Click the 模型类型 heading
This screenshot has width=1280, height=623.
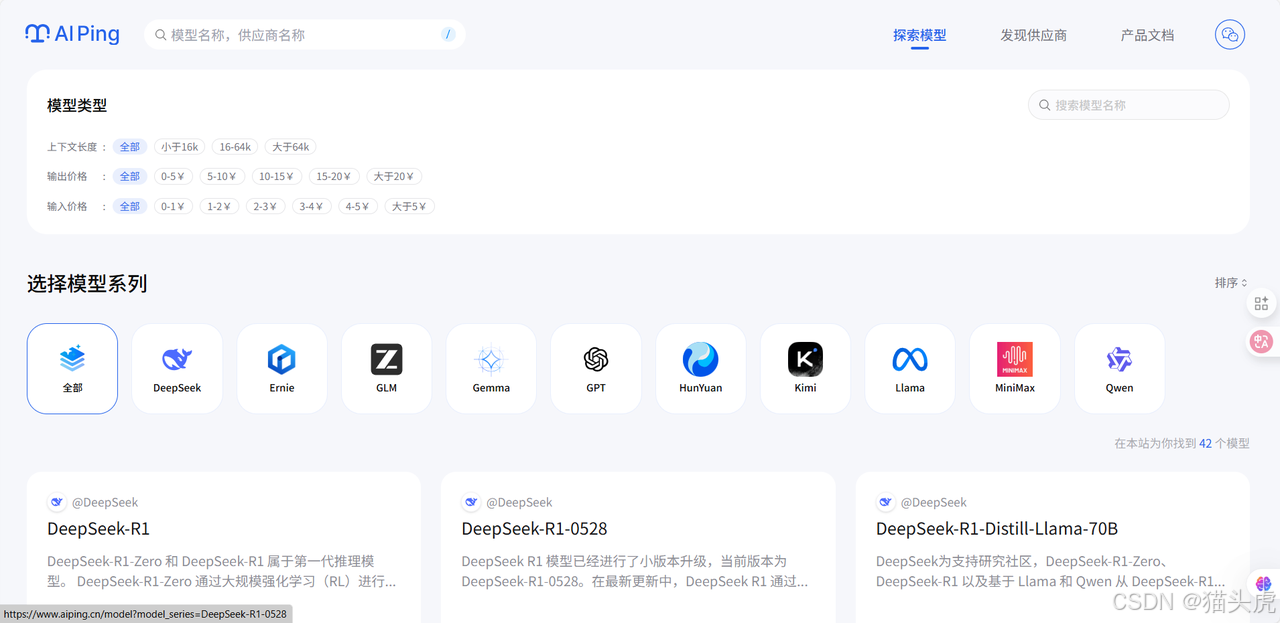[x=77, y=105]
